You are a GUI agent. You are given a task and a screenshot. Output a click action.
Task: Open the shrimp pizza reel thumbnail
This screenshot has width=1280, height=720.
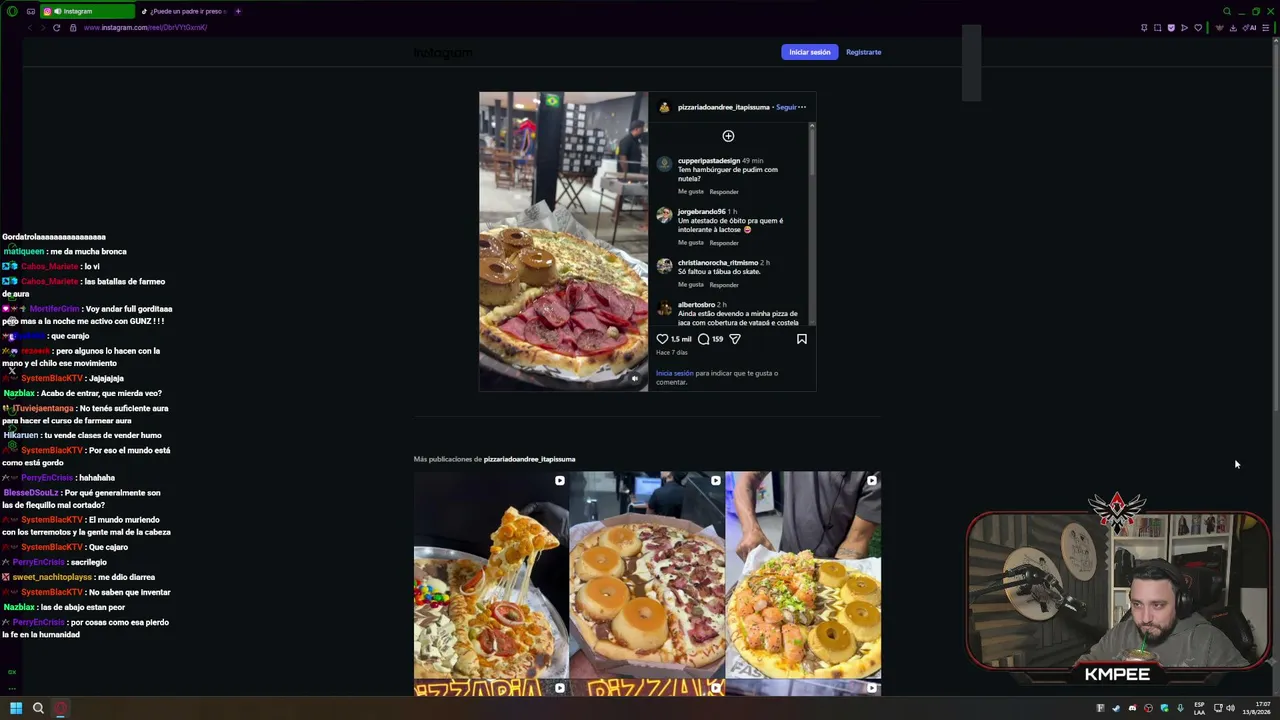tap(803, 575)
